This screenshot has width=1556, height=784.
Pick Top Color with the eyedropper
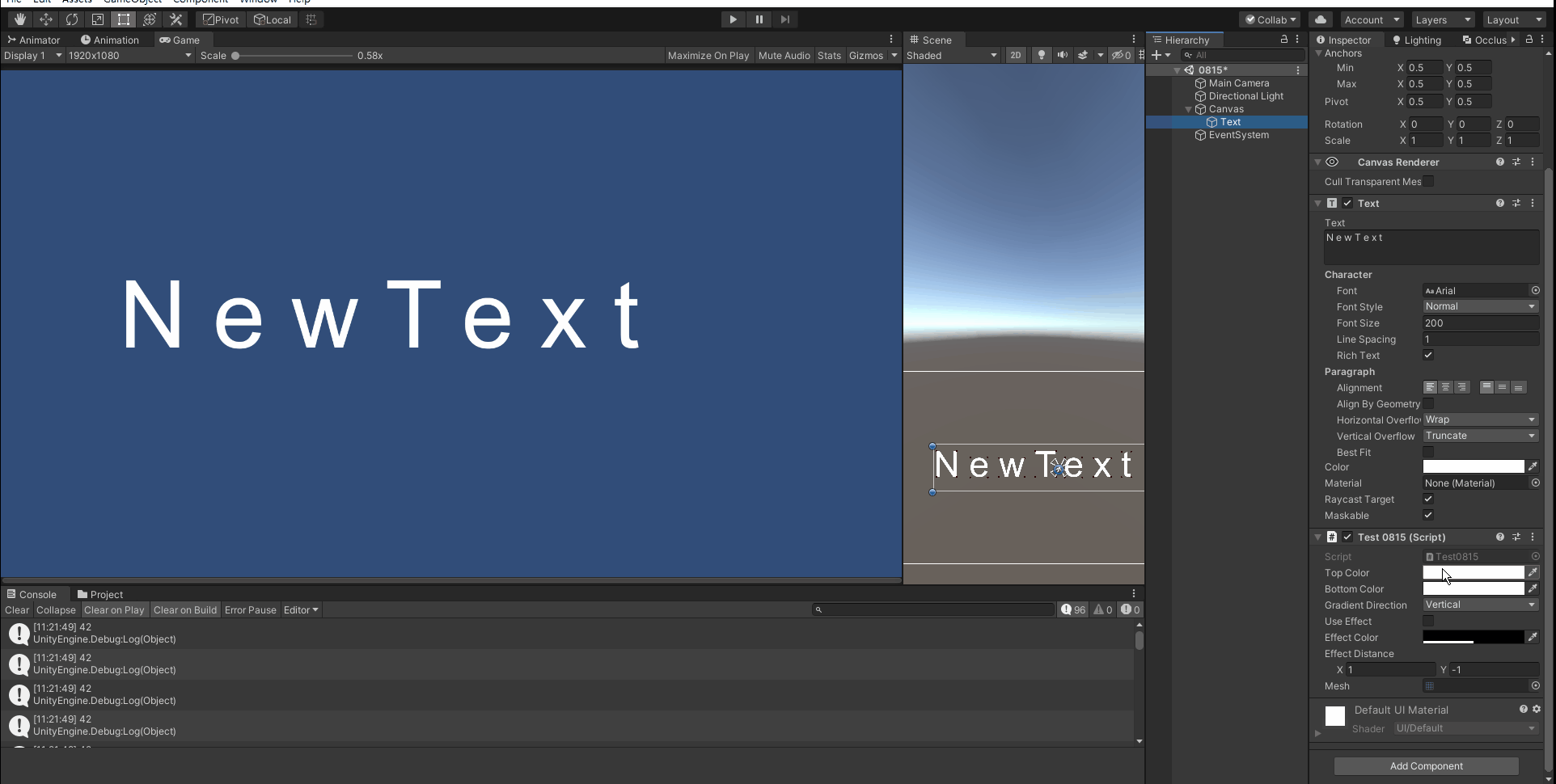(x=1533, y=572)
